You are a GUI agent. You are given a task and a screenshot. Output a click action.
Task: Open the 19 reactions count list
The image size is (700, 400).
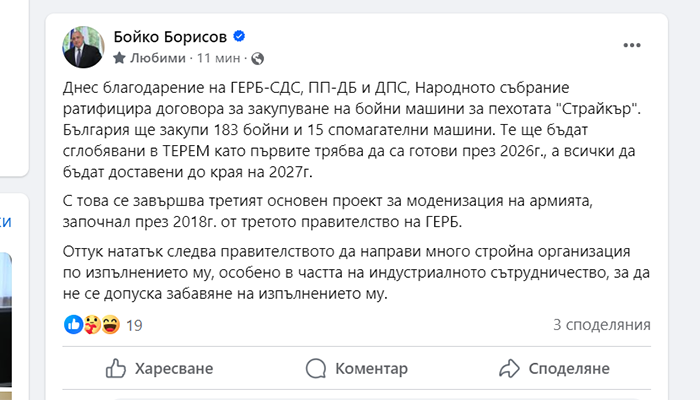point(134,325)
